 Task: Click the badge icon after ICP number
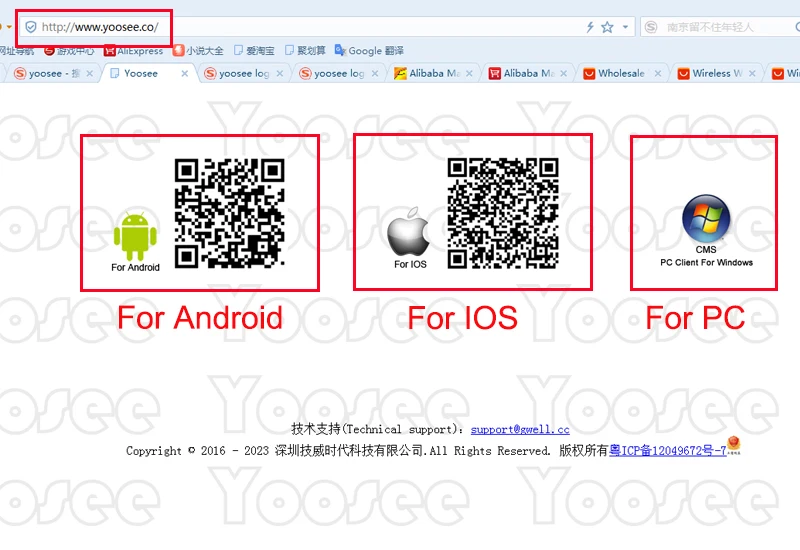pyautogui.click(x=734, y=445)
